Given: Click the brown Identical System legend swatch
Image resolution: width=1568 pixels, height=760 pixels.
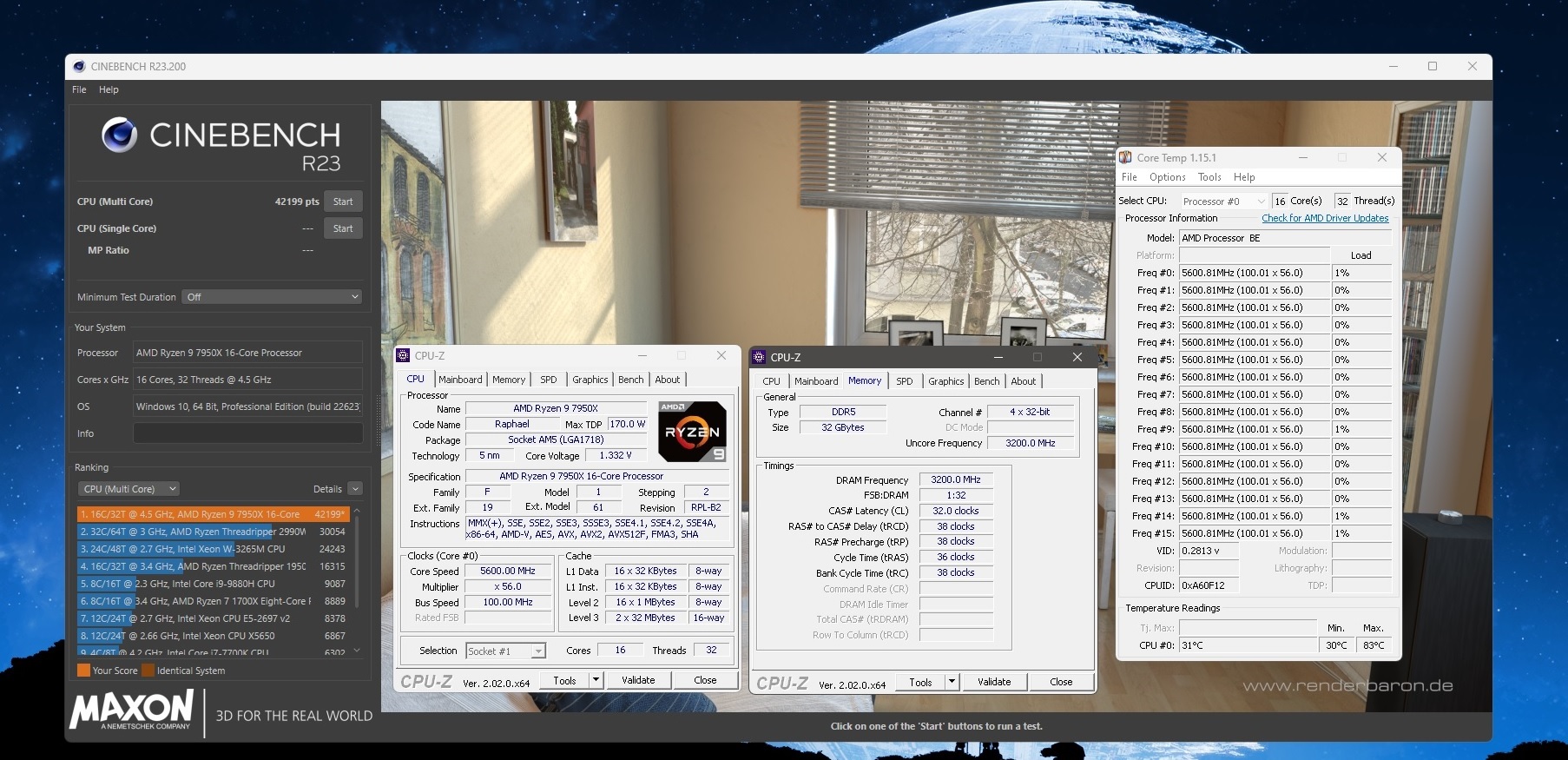Looking at the screenshot, I should click(148, 671).
